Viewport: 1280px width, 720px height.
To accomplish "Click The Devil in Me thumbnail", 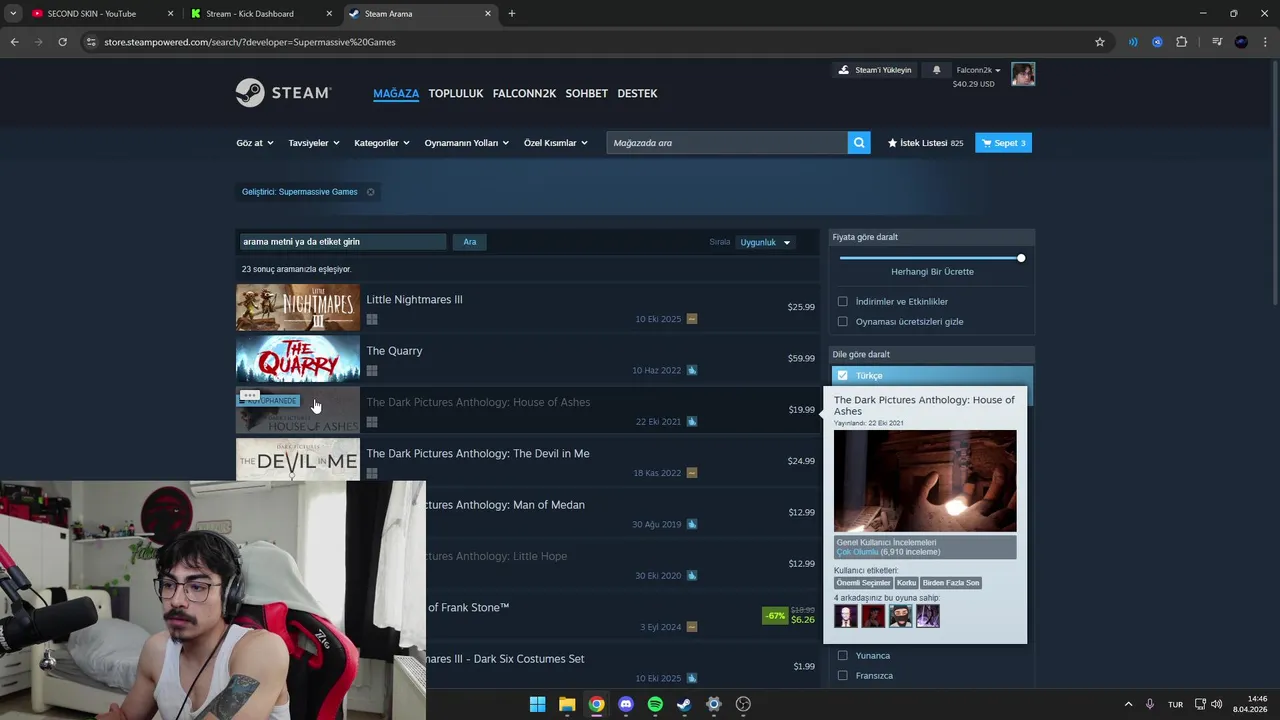I will click(297, 460).
